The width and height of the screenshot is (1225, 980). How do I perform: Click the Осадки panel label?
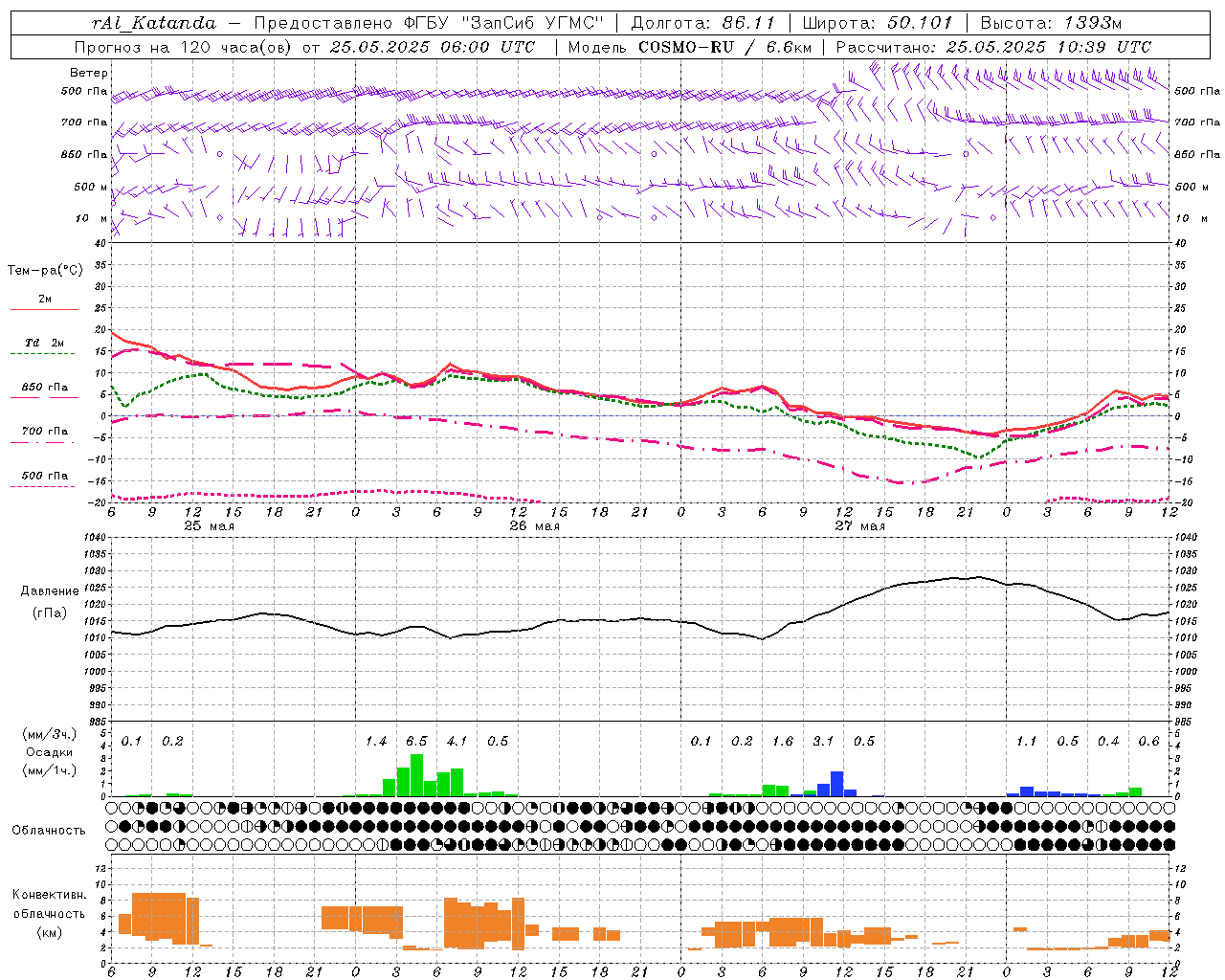50,752
